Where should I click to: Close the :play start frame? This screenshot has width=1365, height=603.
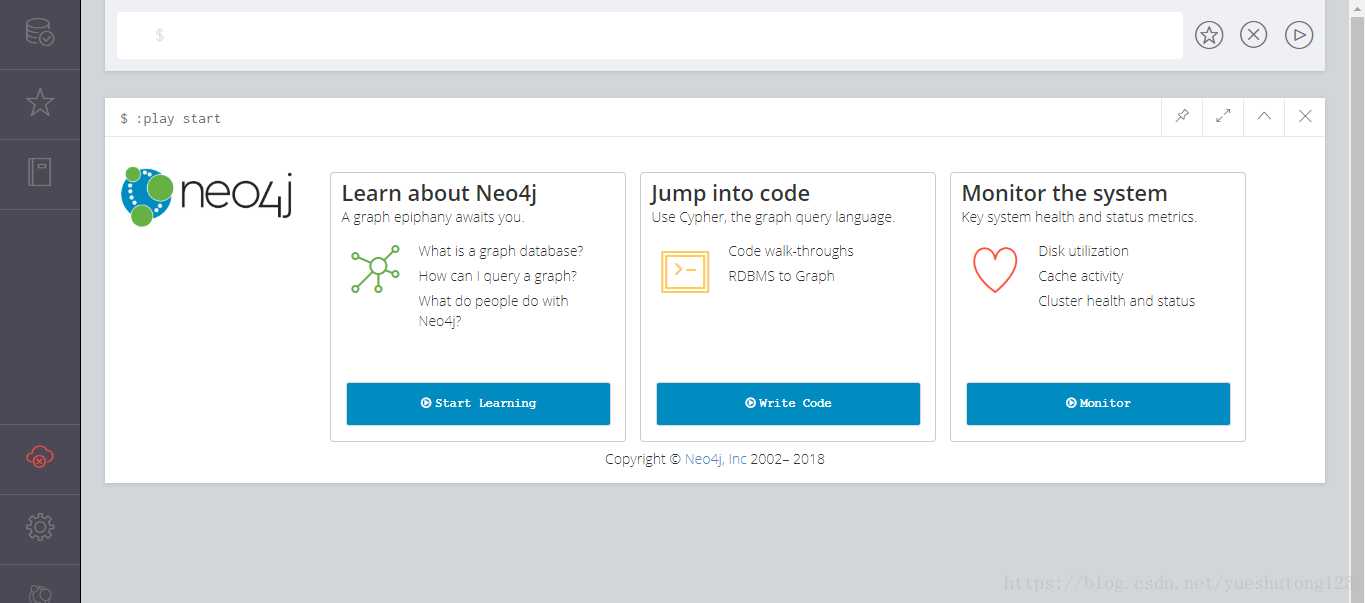1305,117
